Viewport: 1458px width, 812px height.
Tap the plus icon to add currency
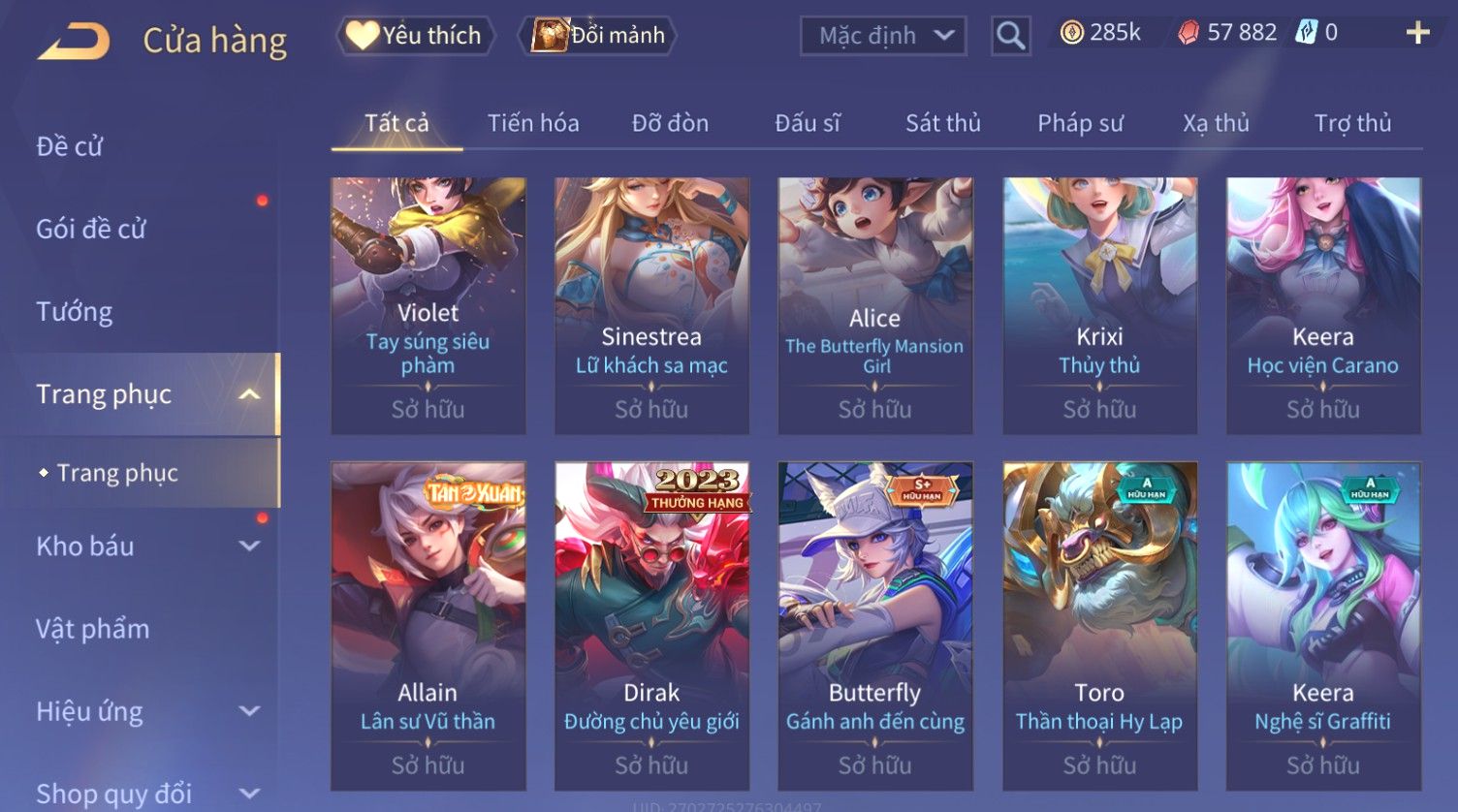tap(1417, 33)
